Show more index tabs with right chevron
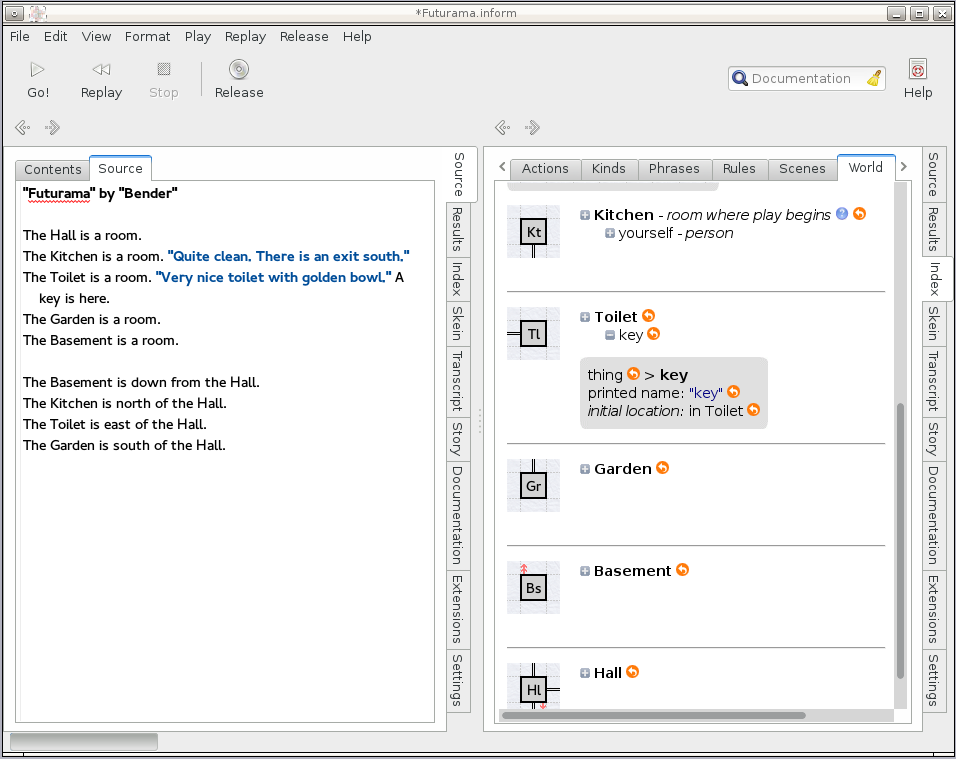The width and height of the screenshot is (956, 759). tap(904, 166)
